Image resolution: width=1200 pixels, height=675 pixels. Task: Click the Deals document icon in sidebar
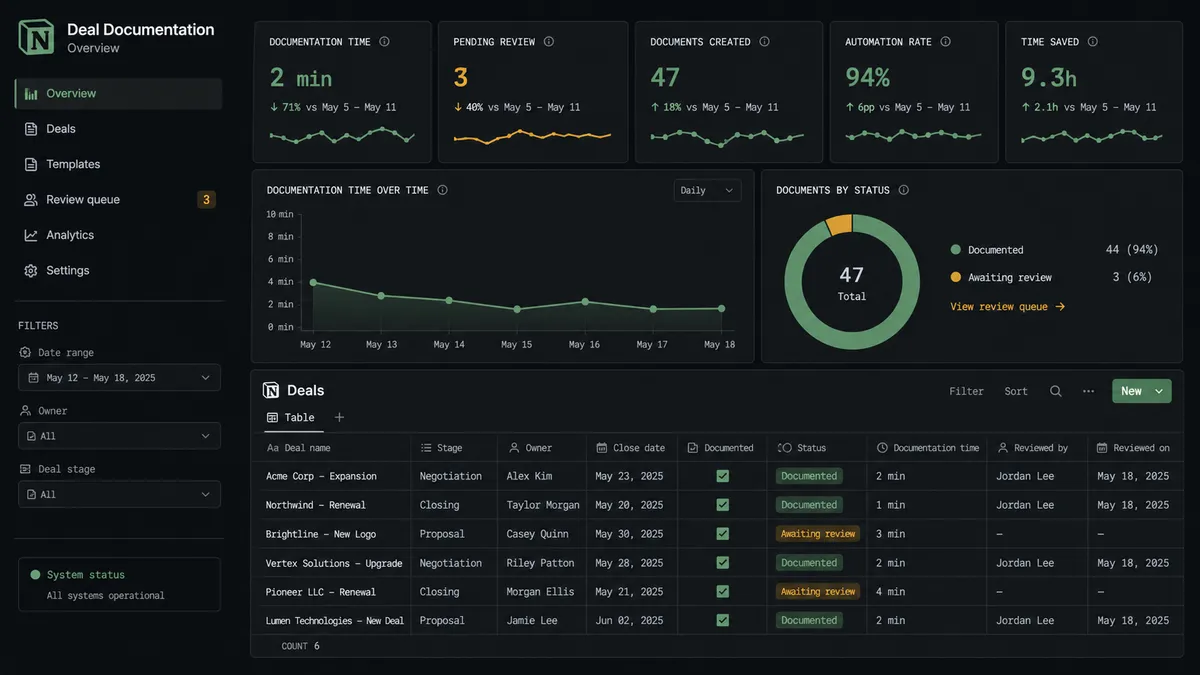pyautogui.click(x=31, y=129)
